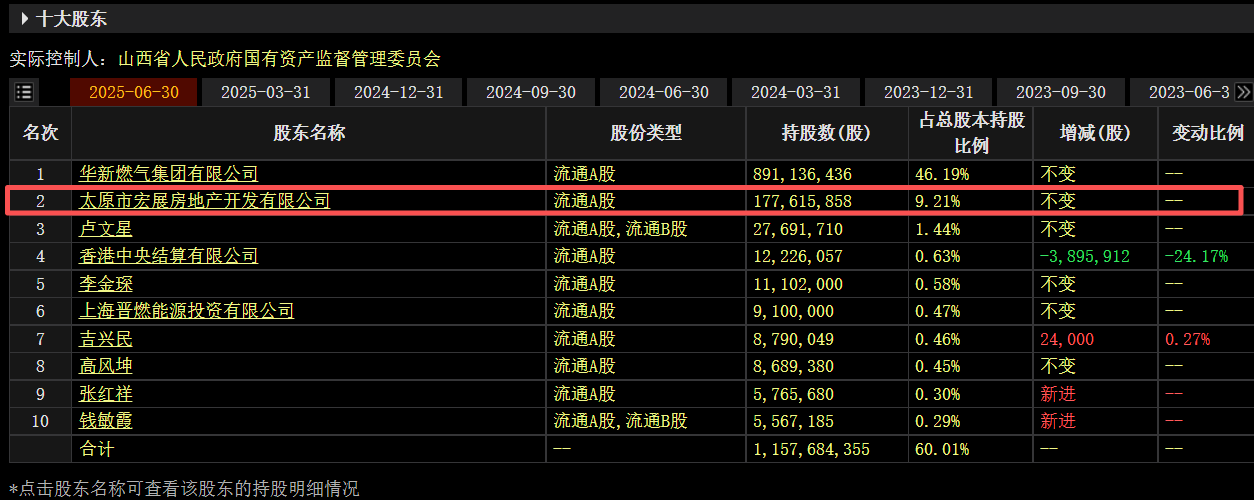Click the 名次 column header
1254x500 pixels.
pyautogui.click(x=41, y=132)
